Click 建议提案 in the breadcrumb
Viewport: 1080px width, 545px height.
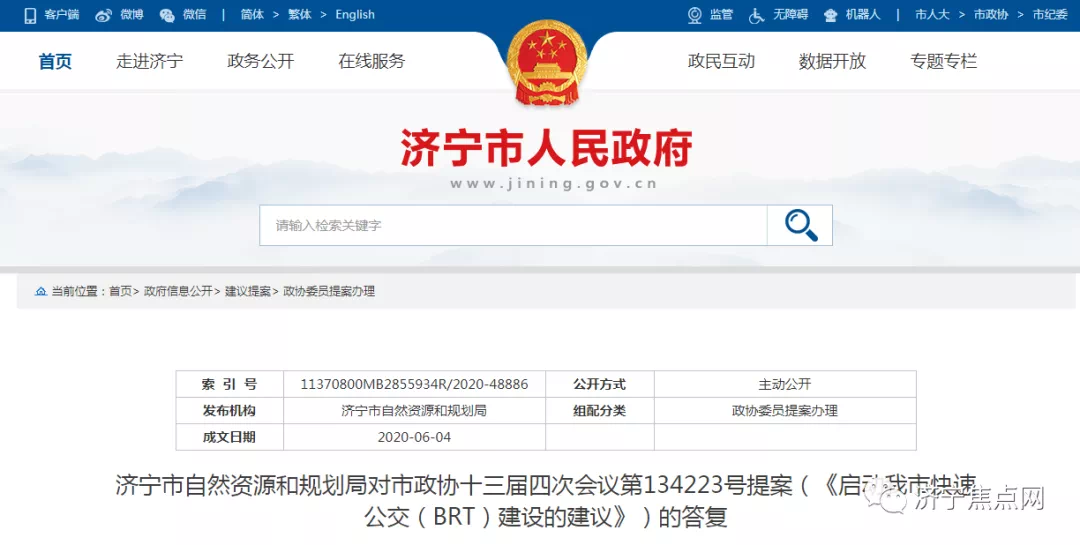pyautogui.click(x=248, y=291)
